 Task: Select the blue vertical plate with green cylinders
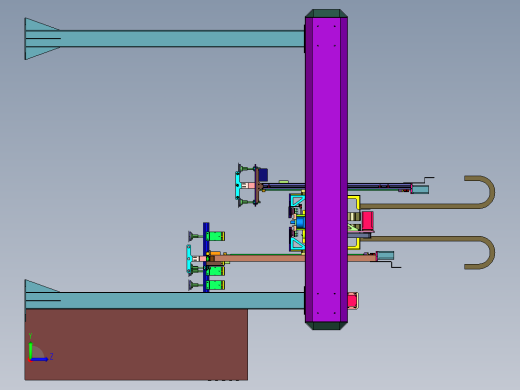(206, 257)
